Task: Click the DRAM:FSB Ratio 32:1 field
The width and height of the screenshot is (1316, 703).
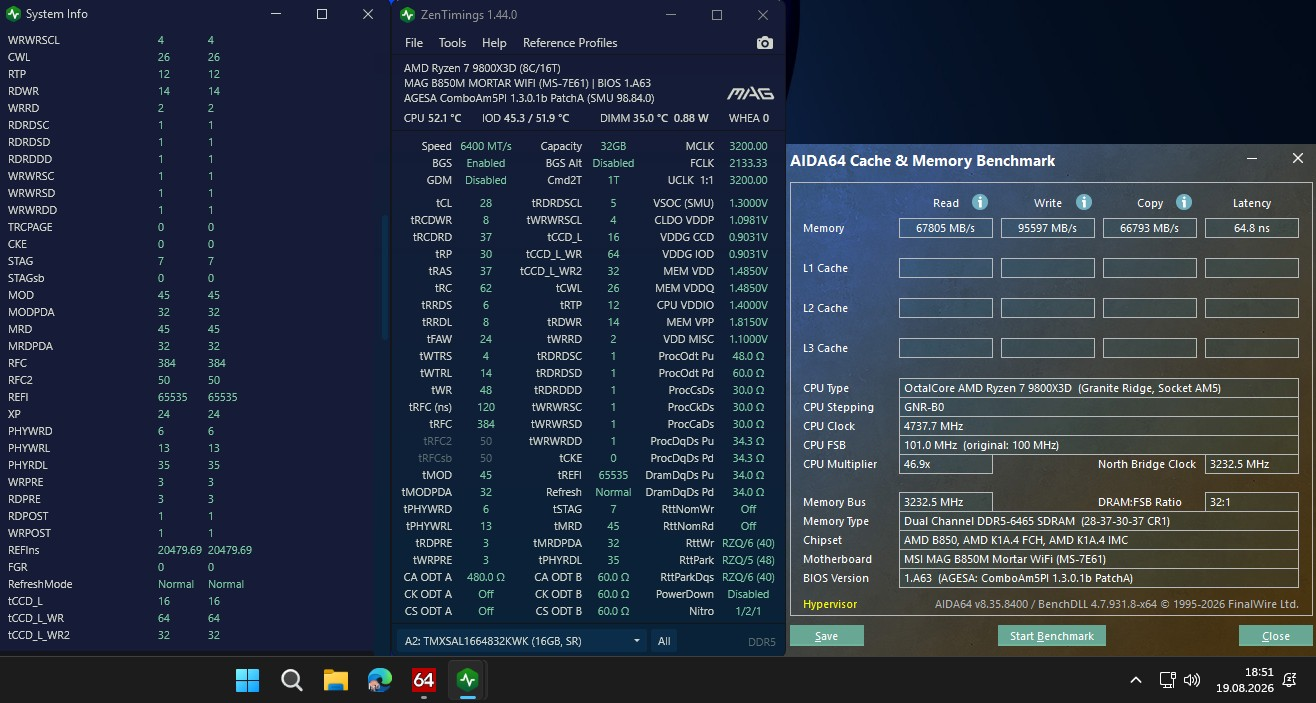Action: click(x=1252, y=502)
